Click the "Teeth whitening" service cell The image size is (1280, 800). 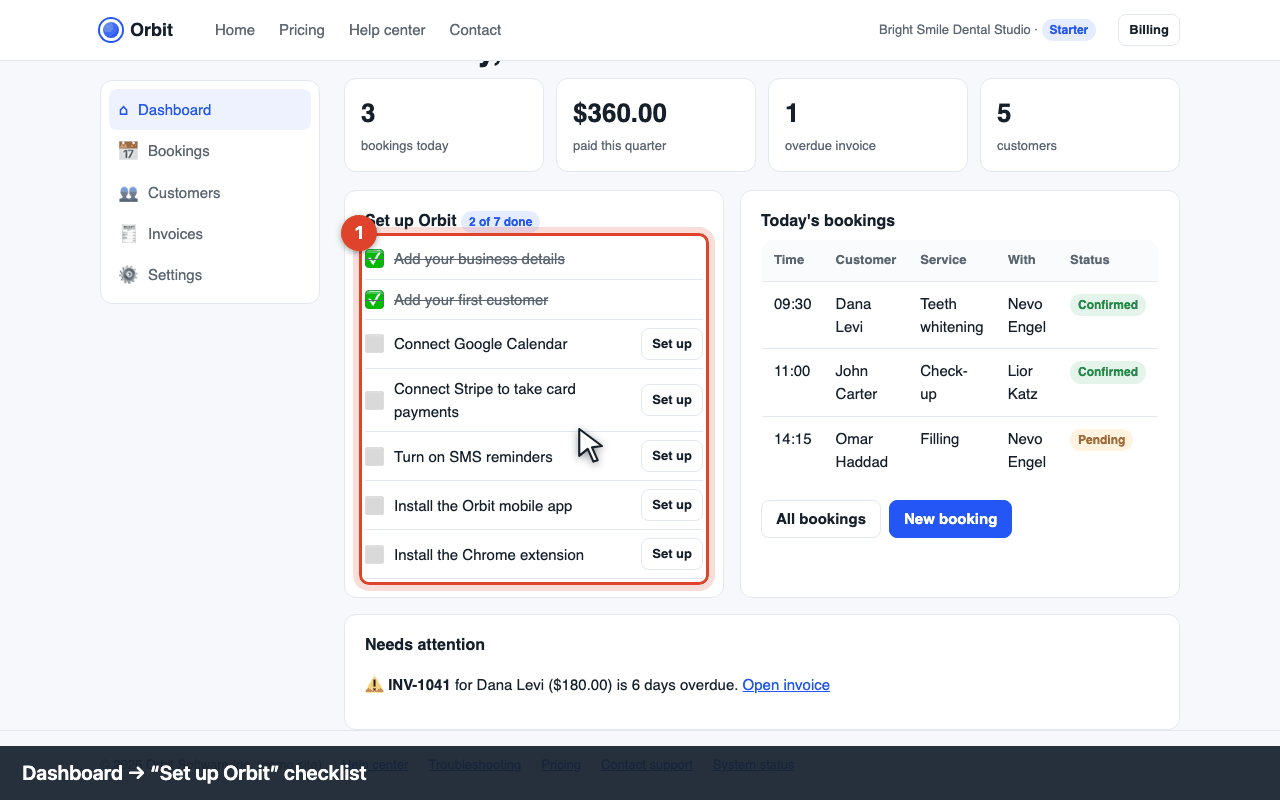(952, 315)
